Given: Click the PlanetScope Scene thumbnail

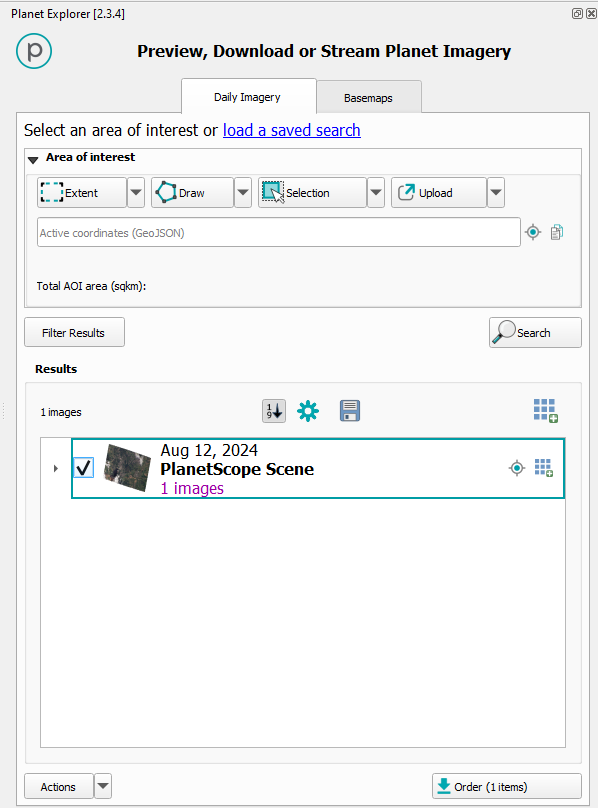Looking at the screenshot, I should pos(127,468).
